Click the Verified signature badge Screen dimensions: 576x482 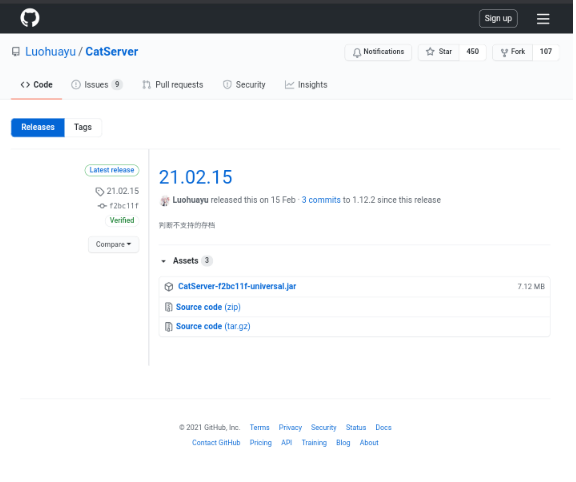pyautogui.click(x=122, y=220)
